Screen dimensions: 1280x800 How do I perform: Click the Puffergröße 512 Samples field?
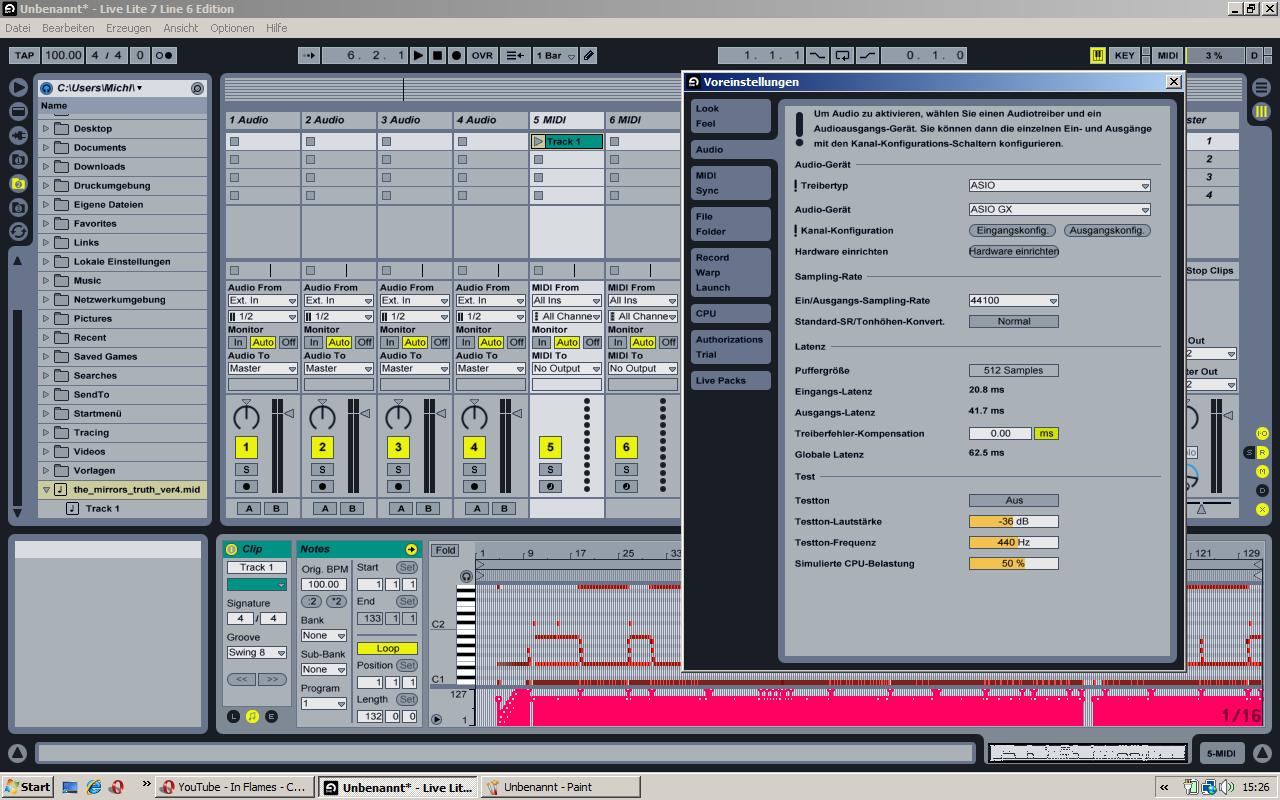(1013, 370)
